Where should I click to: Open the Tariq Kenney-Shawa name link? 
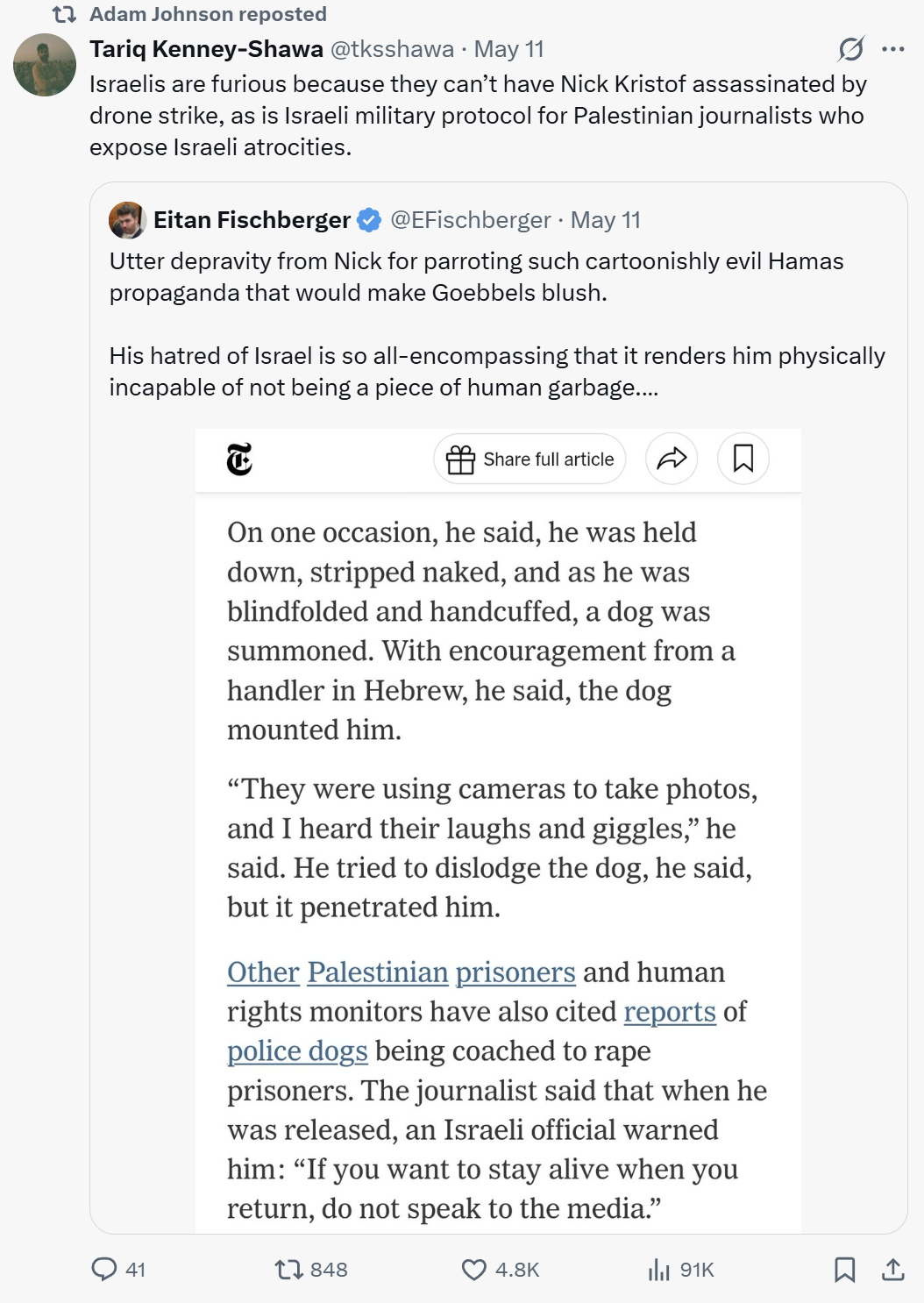[206, 49]
